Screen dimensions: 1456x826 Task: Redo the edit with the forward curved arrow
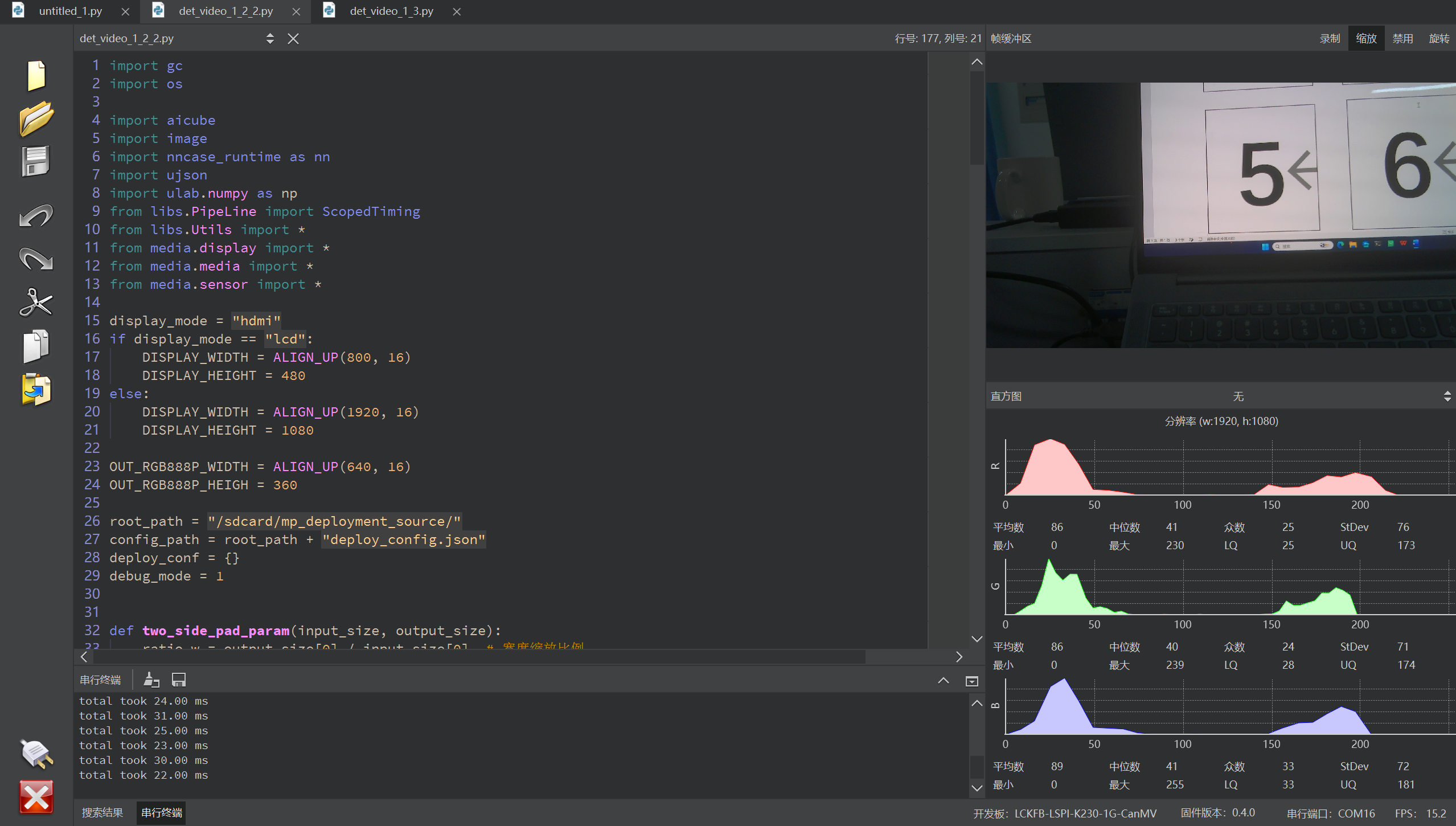[36, 259]
